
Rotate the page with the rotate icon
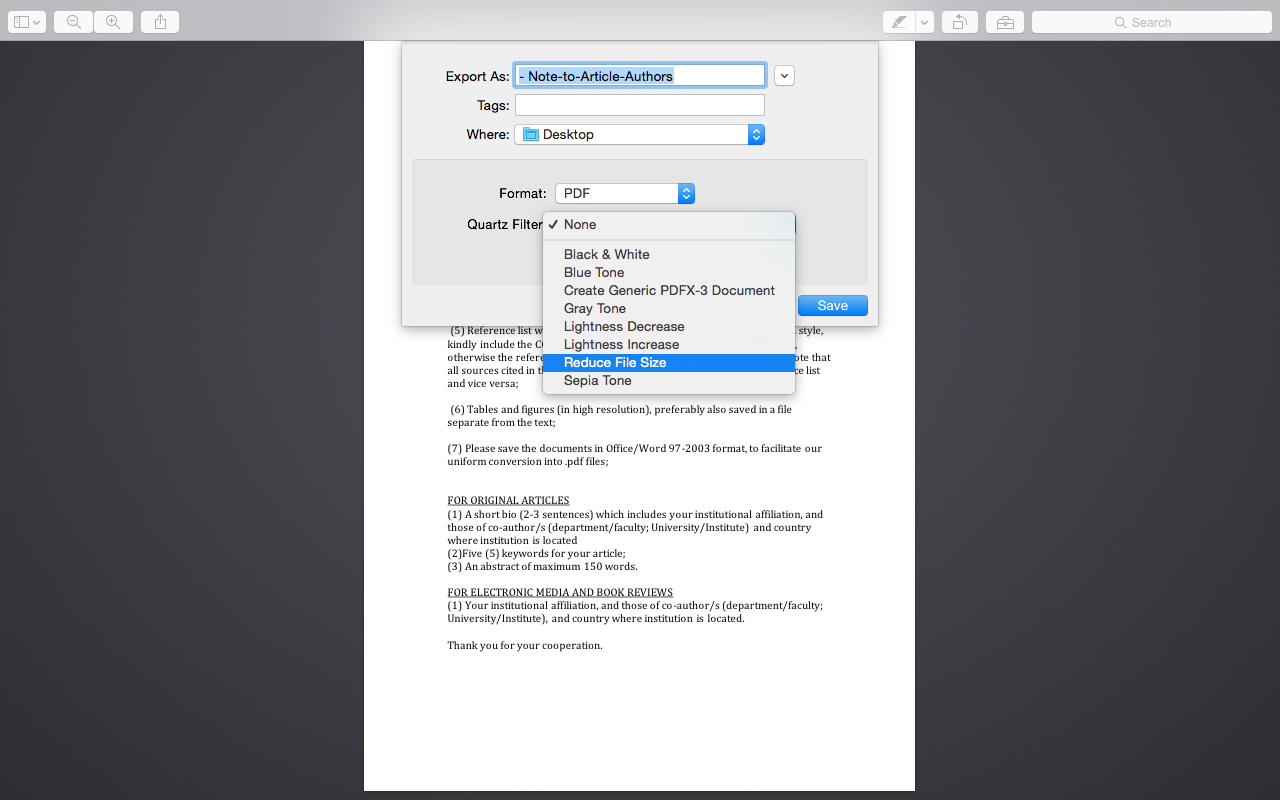pos(959,22)
